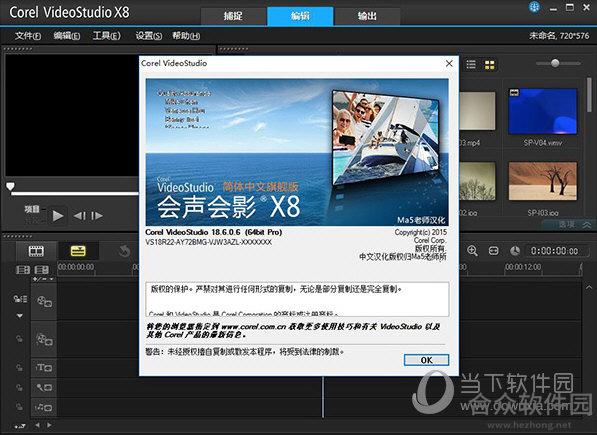Click the 未命名, 720*576 project label

coord(559,36)
